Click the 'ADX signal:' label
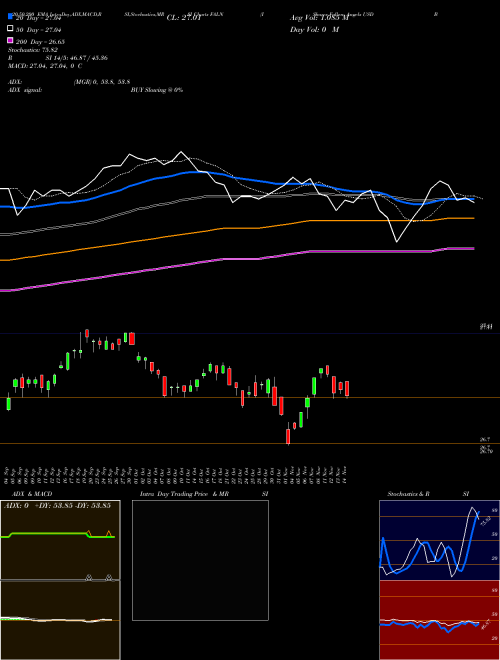Image resolution: width=500 pixels, height=660 pixels. pyautogui.click(x=25, y=90)
